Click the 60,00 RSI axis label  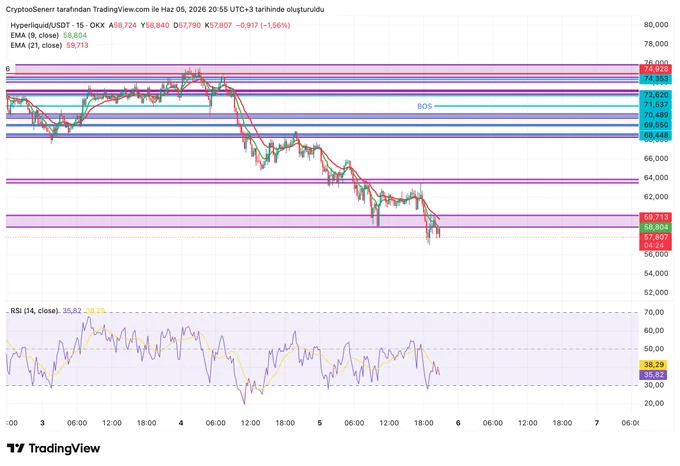pos(654,330)
